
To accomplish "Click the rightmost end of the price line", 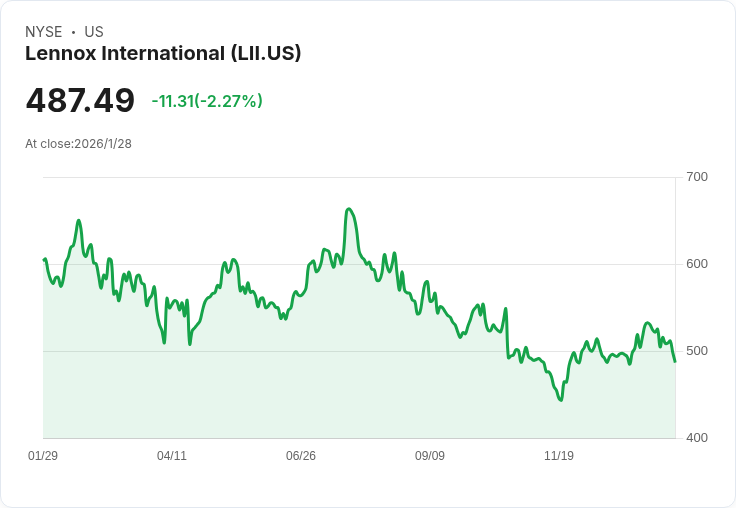I will pos(675,361).
